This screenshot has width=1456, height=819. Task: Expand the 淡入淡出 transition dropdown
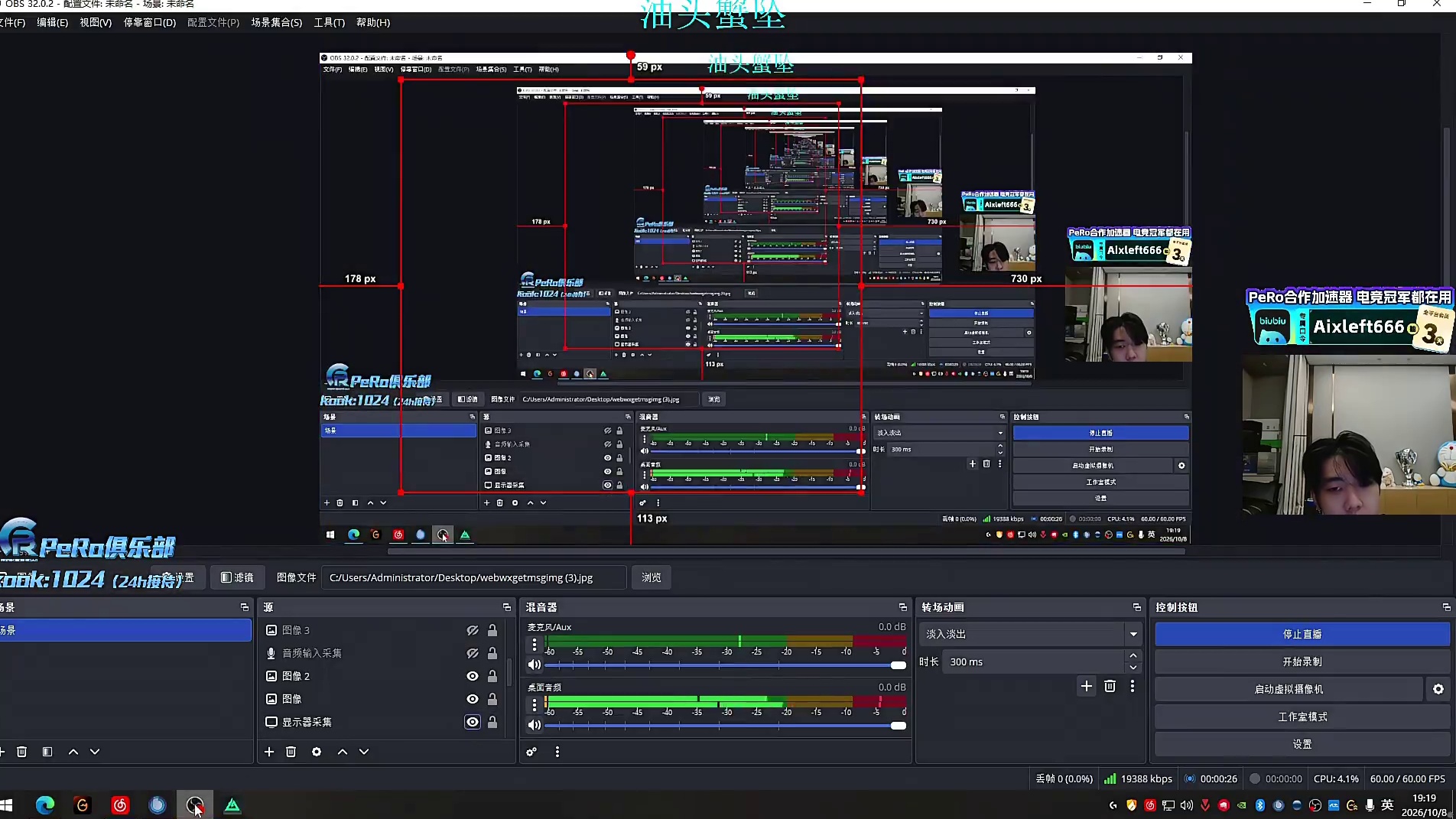(x=1133, y=634)
